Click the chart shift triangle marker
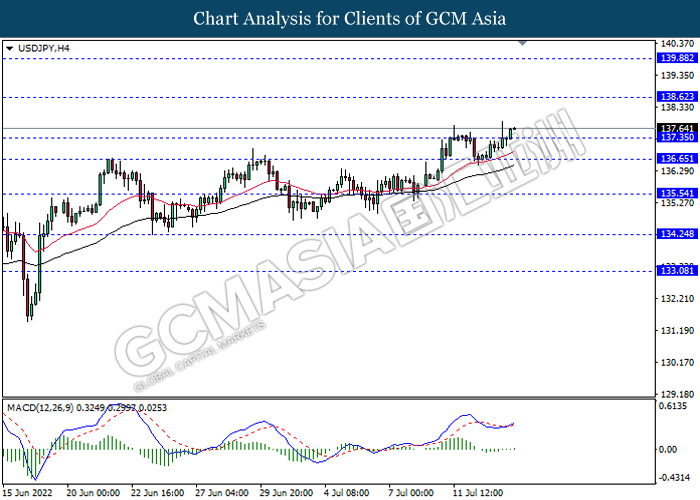Screen dimensions: 700x500 point(523,43)
